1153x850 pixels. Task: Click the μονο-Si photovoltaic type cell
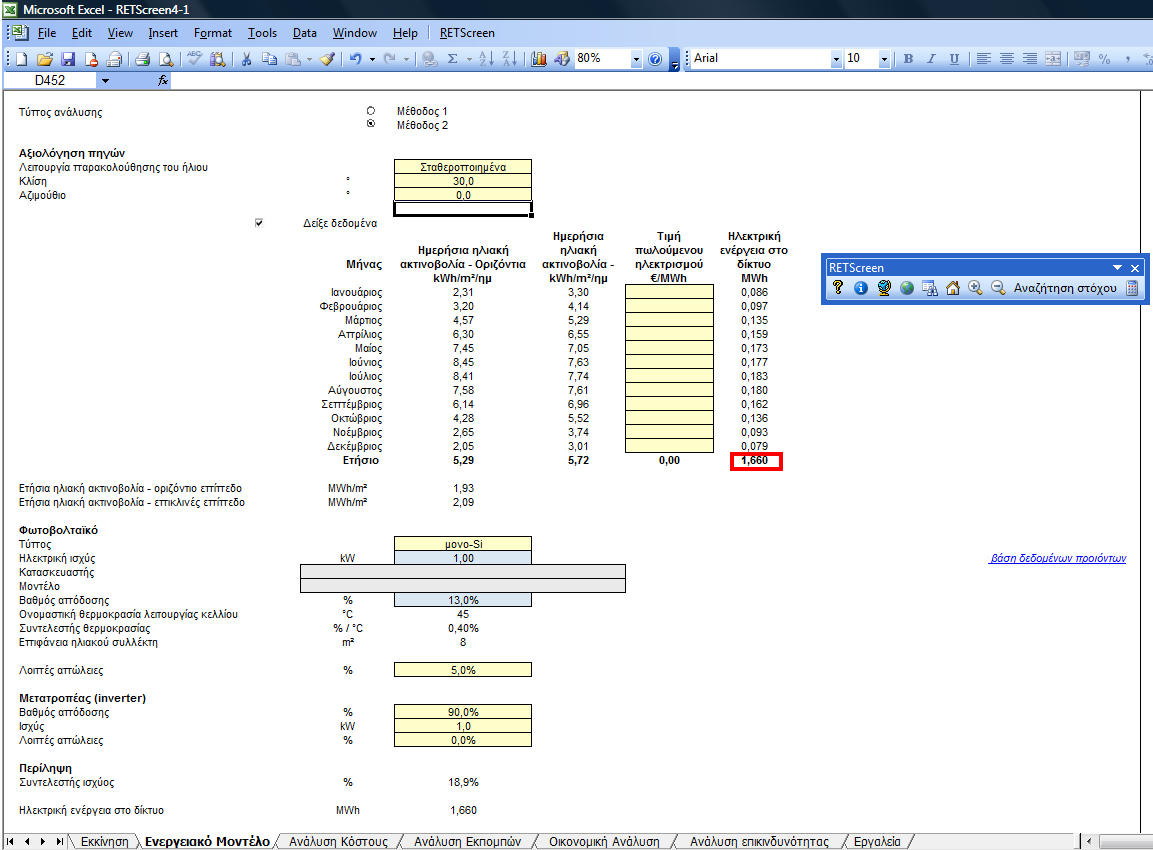[463, 544]
